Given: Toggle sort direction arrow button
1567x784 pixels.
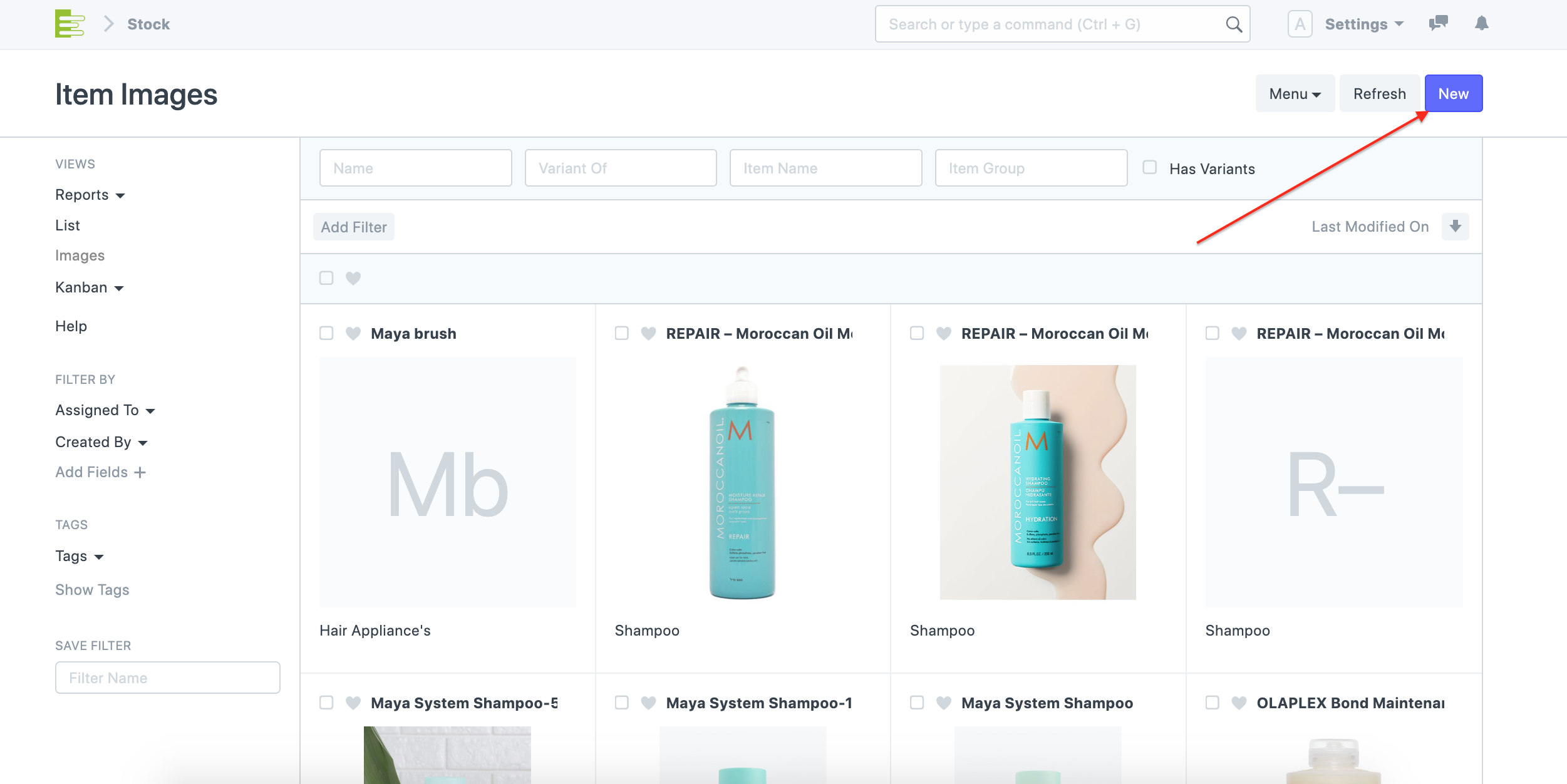Looking at the screenshot, I should (x=1455, y=227).
